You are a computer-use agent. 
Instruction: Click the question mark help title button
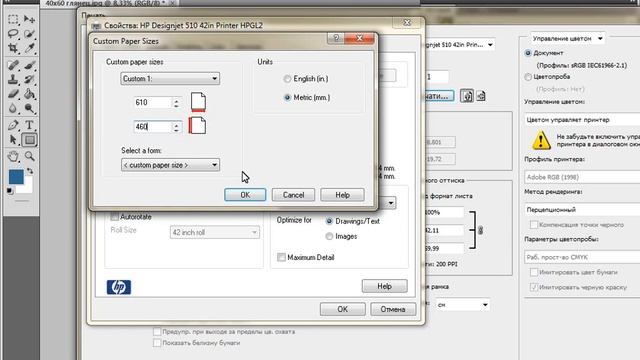click(336, 38)
